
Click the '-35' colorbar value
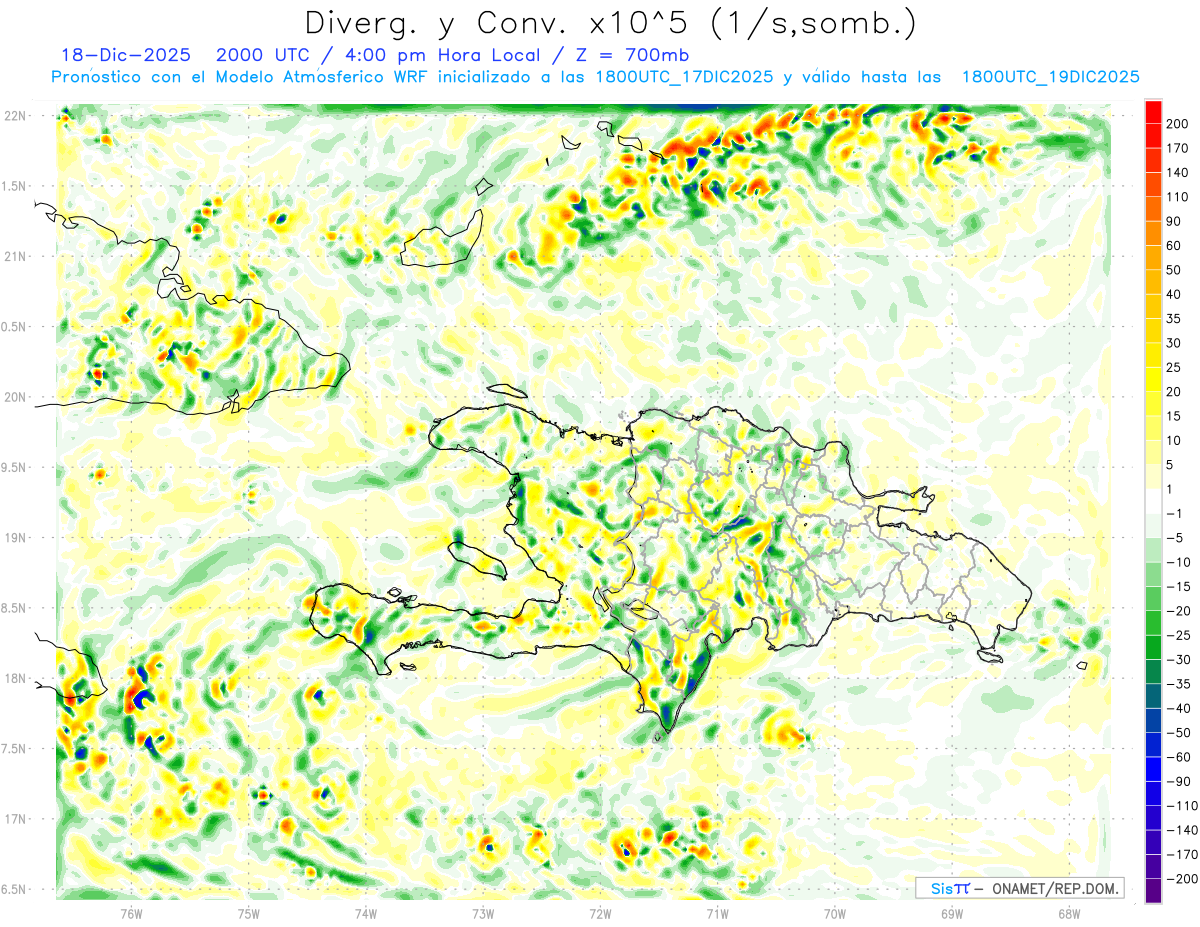pyautogui.click(x=1180, y=683)
